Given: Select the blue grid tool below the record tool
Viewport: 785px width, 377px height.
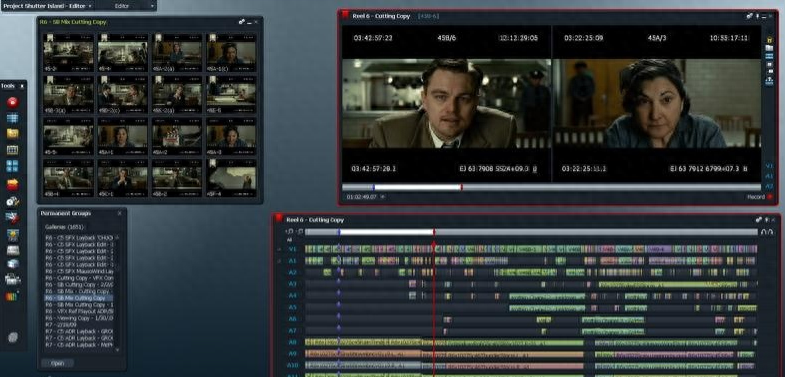Looking at the screenshot, I should coord(13,118).
